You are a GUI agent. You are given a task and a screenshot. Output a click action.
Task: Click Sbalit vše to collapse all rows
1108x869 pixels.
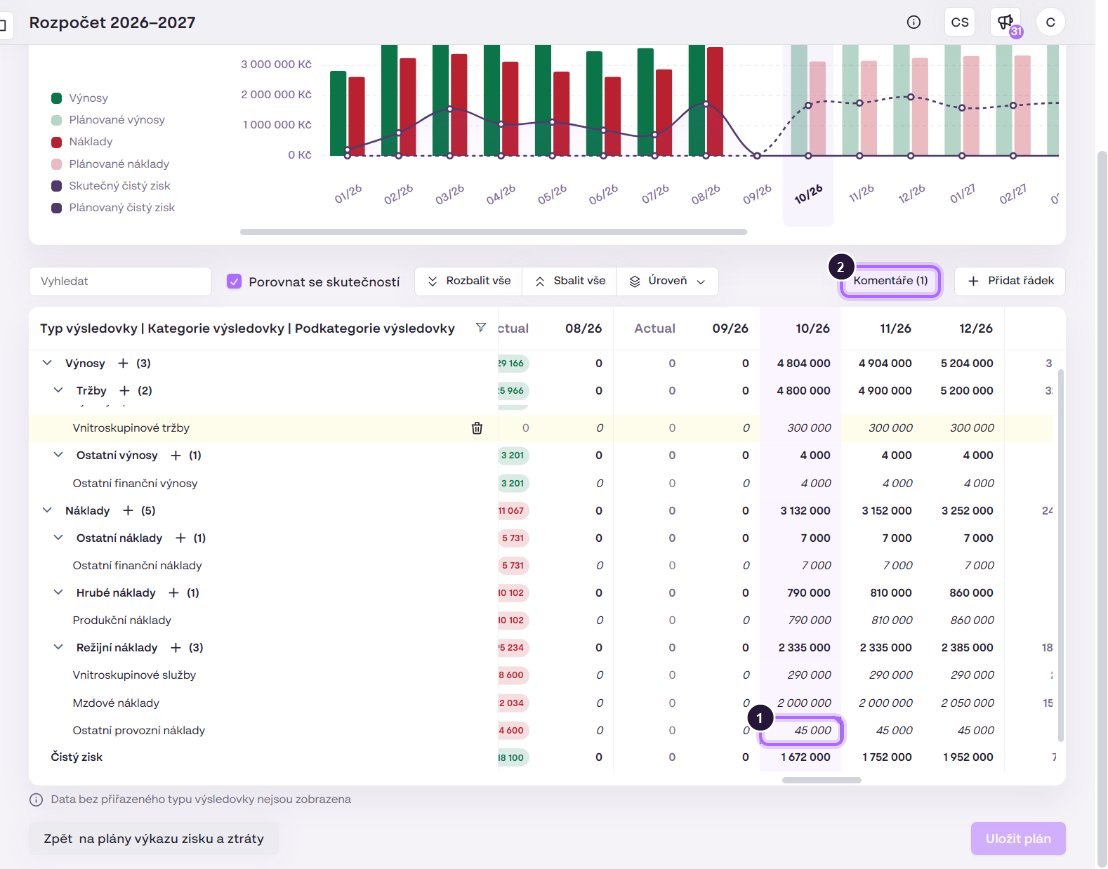[x=570, y=281]
